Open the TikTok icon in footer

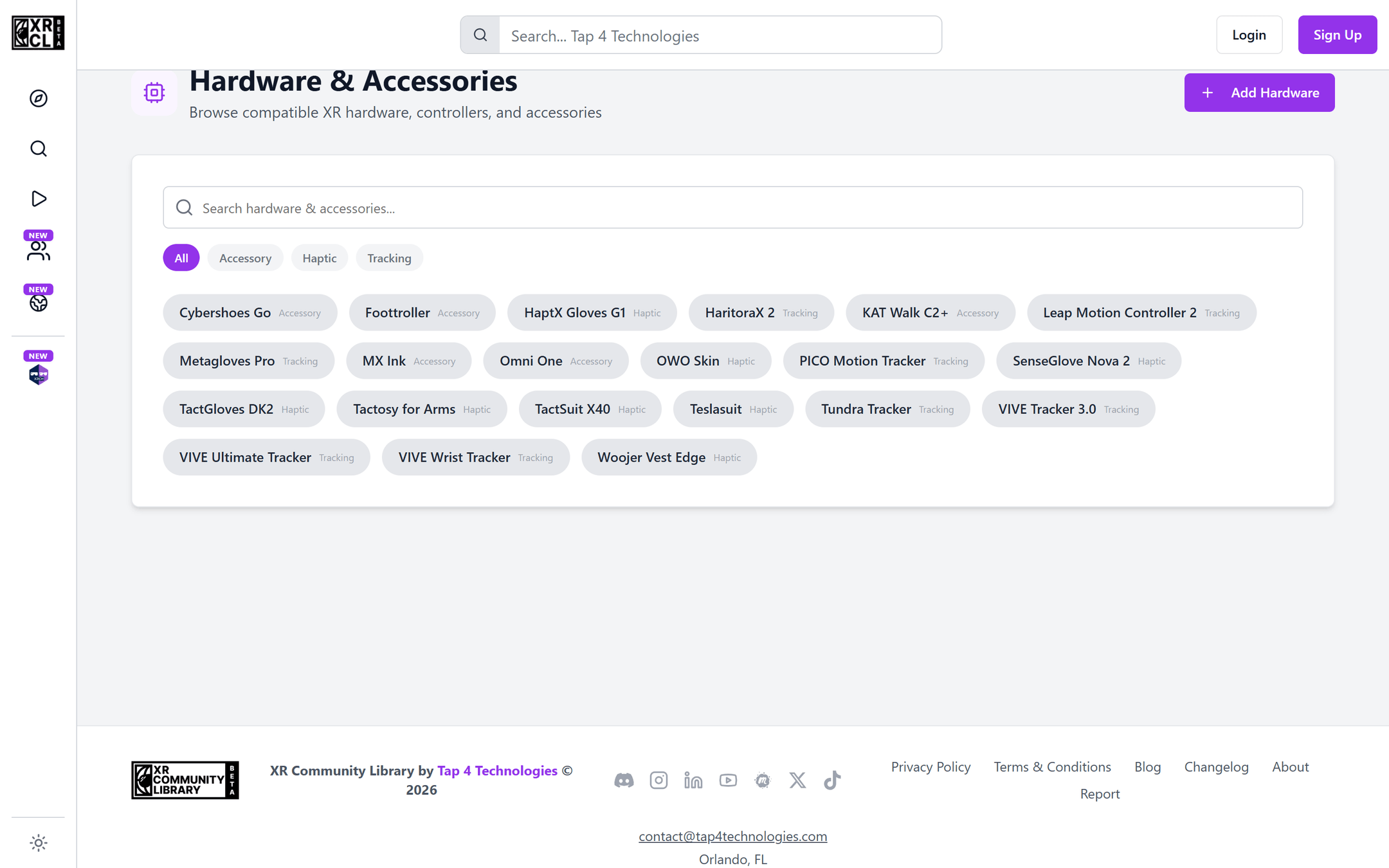tap(832, 781)
